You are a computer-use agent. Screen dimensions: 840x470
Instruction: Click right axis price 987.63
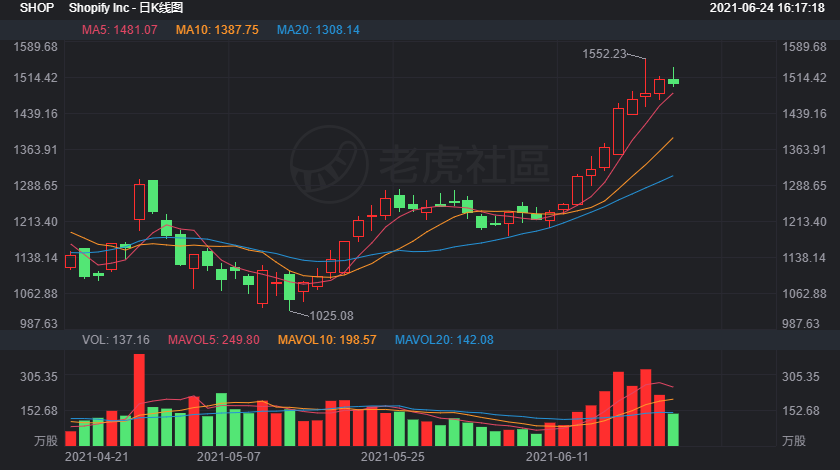(801, 324)
